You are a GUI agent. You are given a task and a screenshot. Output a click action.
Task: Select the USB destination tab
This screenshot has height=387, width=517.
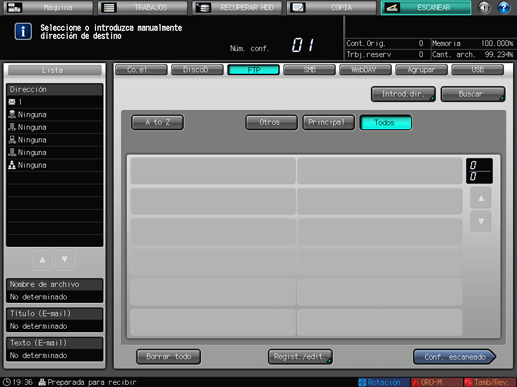click(x=477, y=70)
